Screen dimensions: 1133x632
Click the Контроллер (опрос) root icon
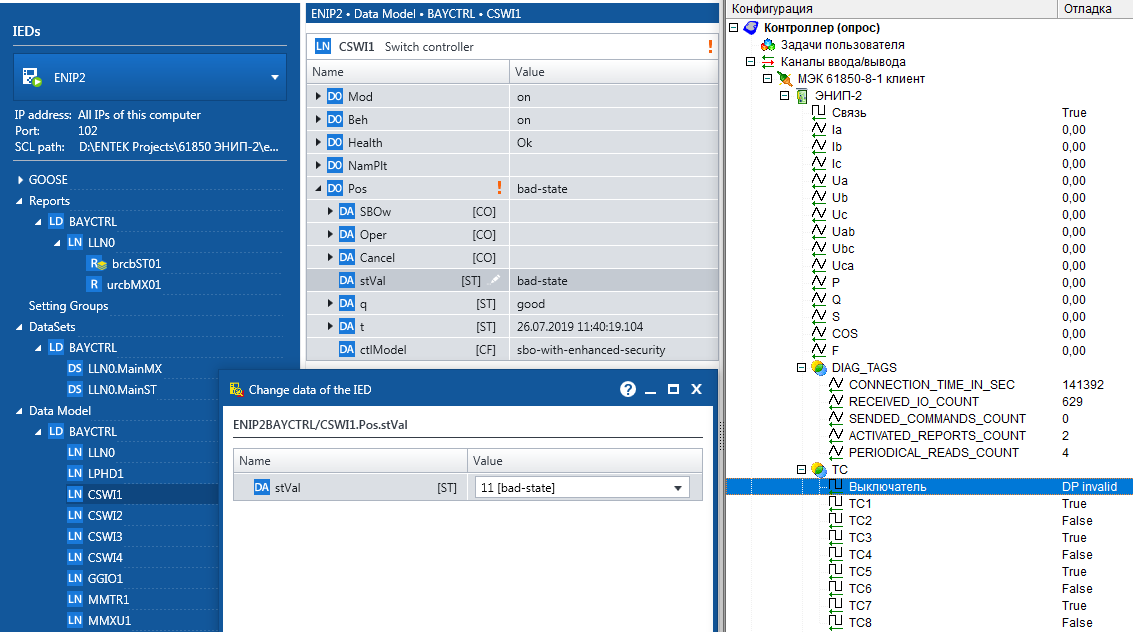coord(751,28)
